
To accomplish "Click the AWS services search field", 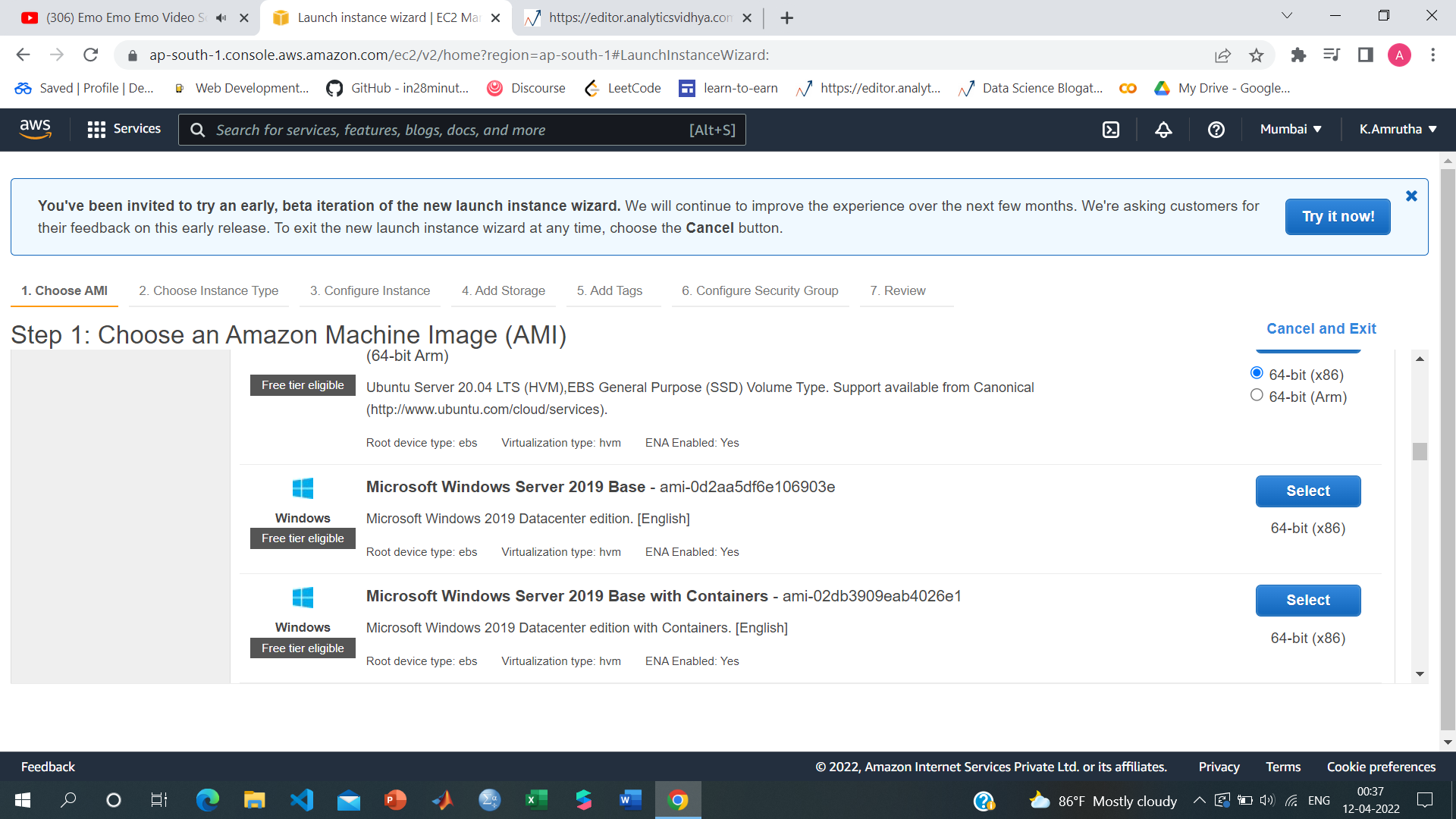I will (x=462, y=130).
